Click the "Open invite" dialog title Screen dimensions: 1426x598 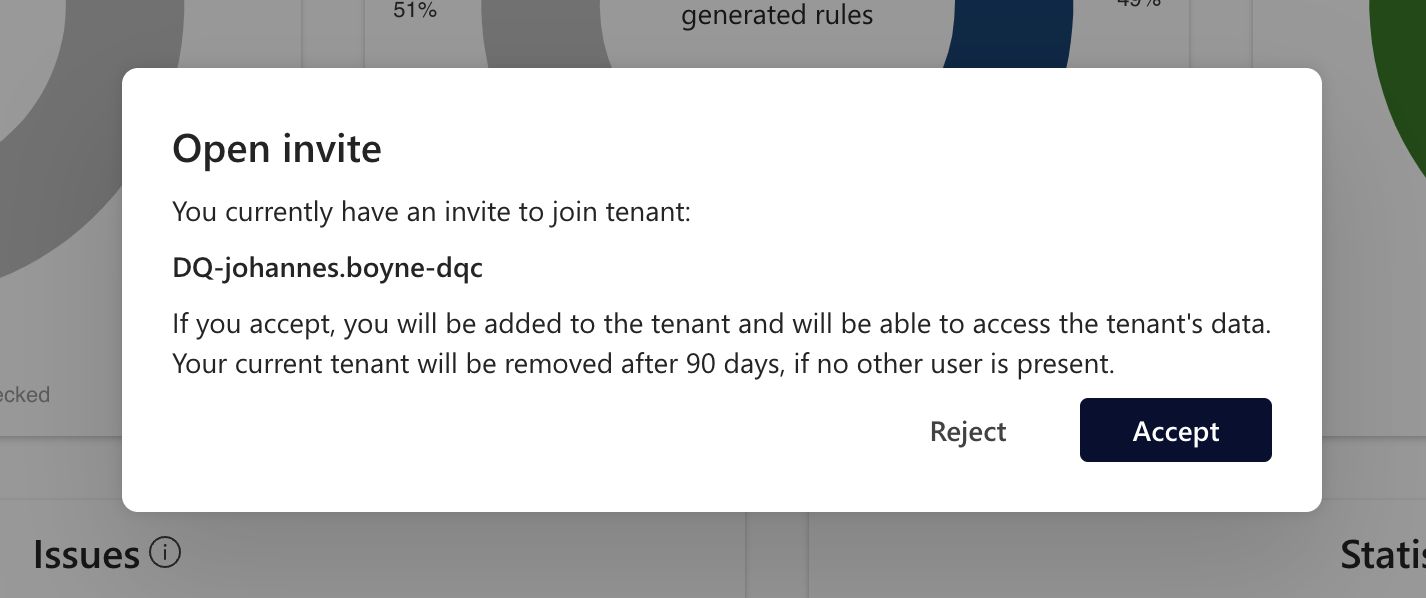pyautogui.click(x=277, y=149)
